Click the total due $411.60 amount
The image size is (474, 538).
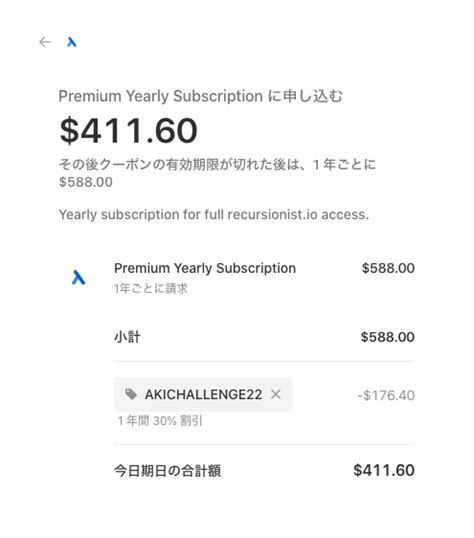(x=384, y=470)
